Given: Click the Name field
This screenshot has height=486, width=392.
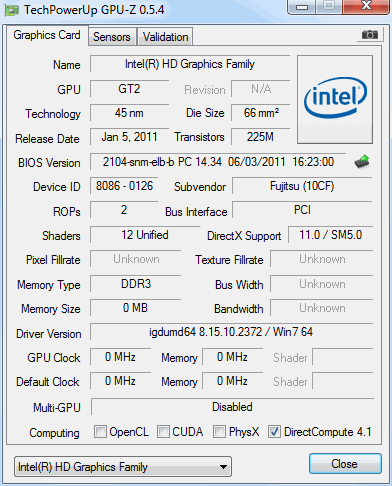Looking at the screenshot, I should (190, 64).
